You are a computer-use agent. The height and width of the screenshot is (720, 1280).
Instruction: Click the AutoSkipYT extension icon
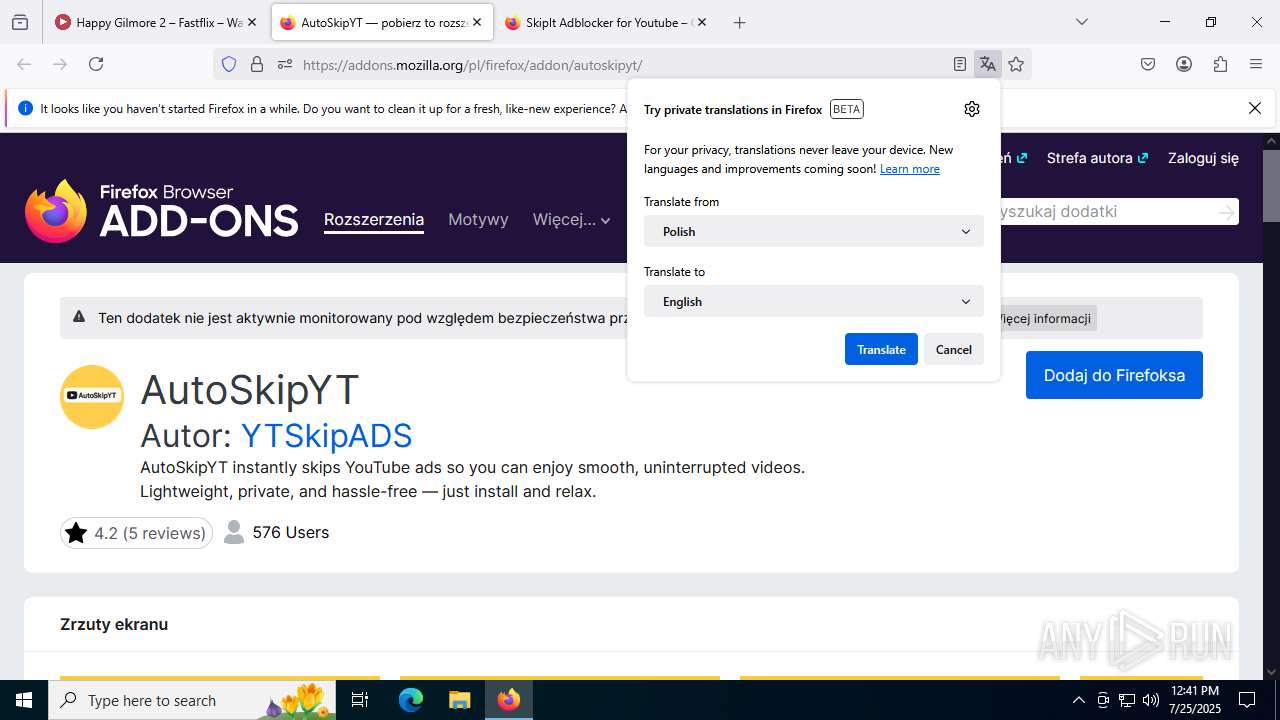pyautogui.click(x=92, y=396)
